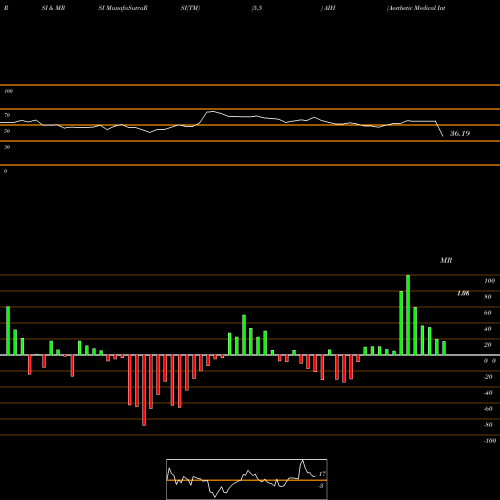Click the -100 label on the MR axis

click(x=490, y=441)
